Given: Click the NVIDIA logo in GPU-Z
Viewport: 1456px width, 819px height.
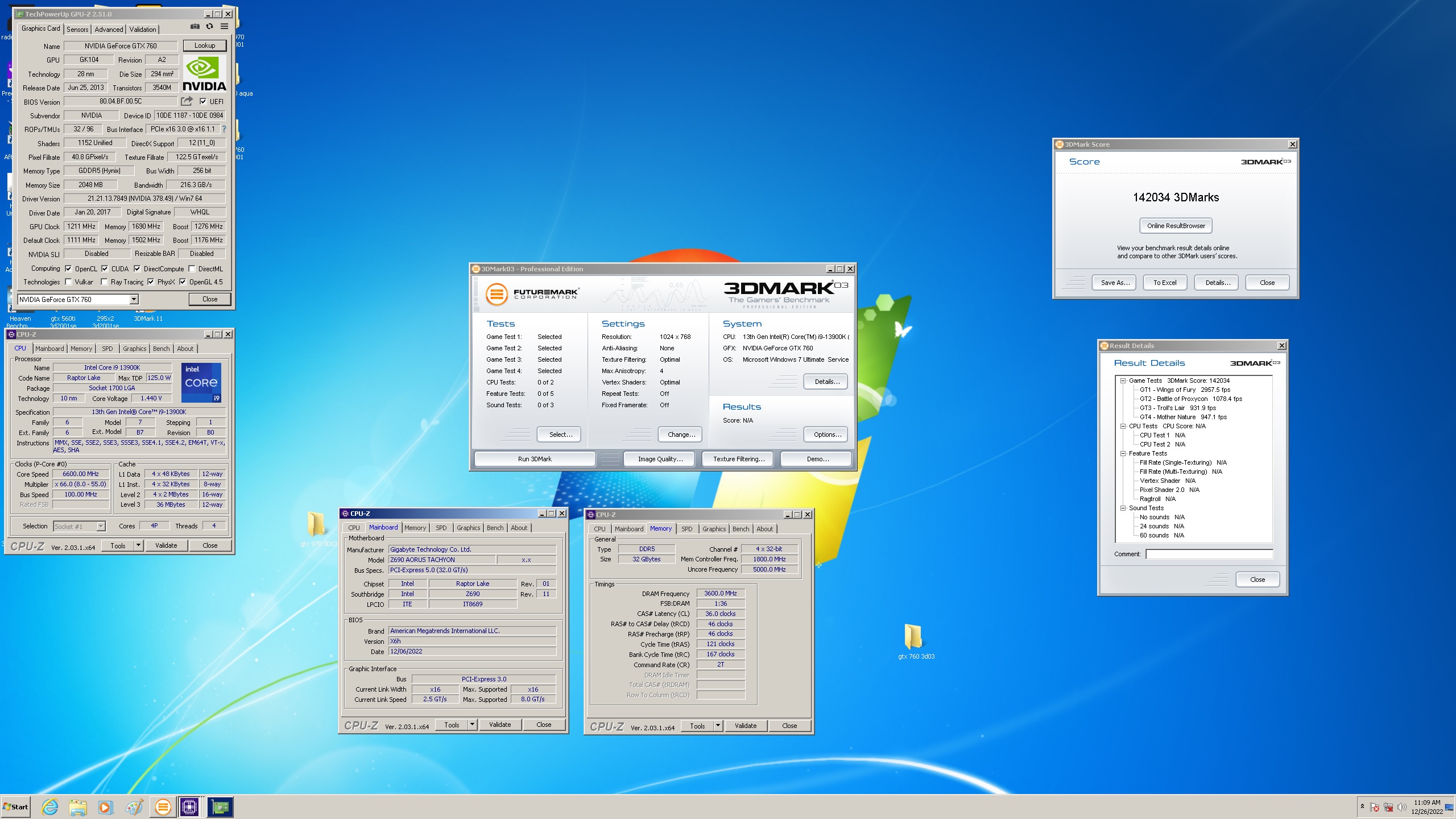Looking at the screenshot, I should (x=204, y=73).
